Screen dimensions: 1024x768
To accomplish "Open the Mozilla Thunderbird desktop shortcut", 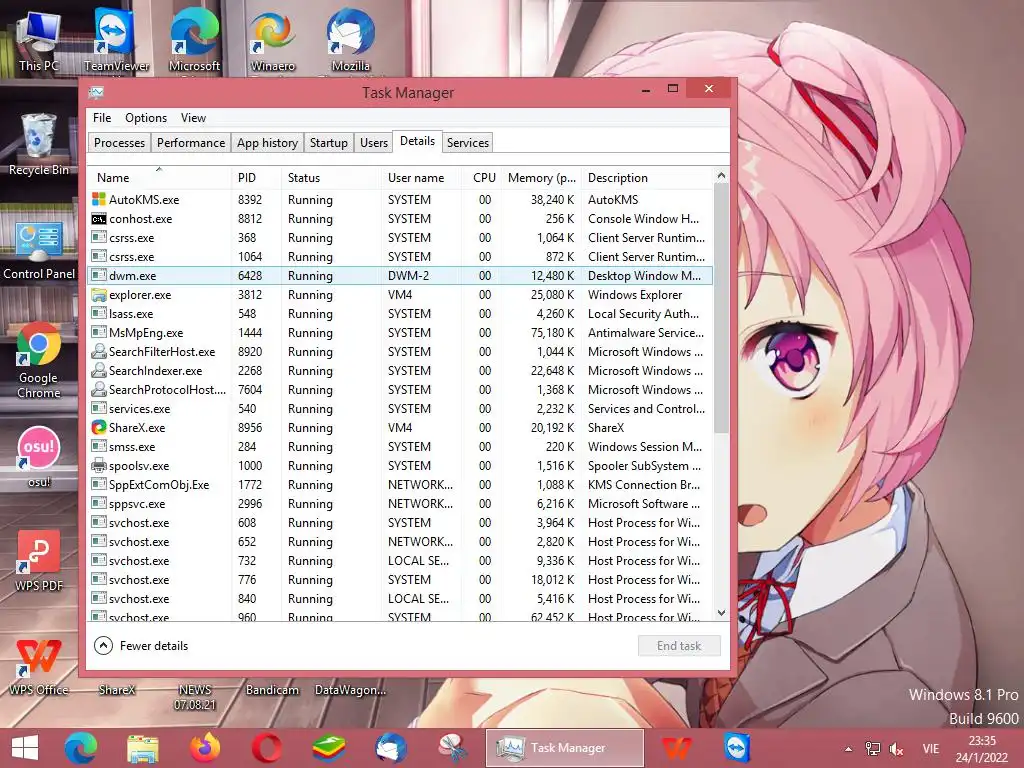I will (x=351, y=40).
